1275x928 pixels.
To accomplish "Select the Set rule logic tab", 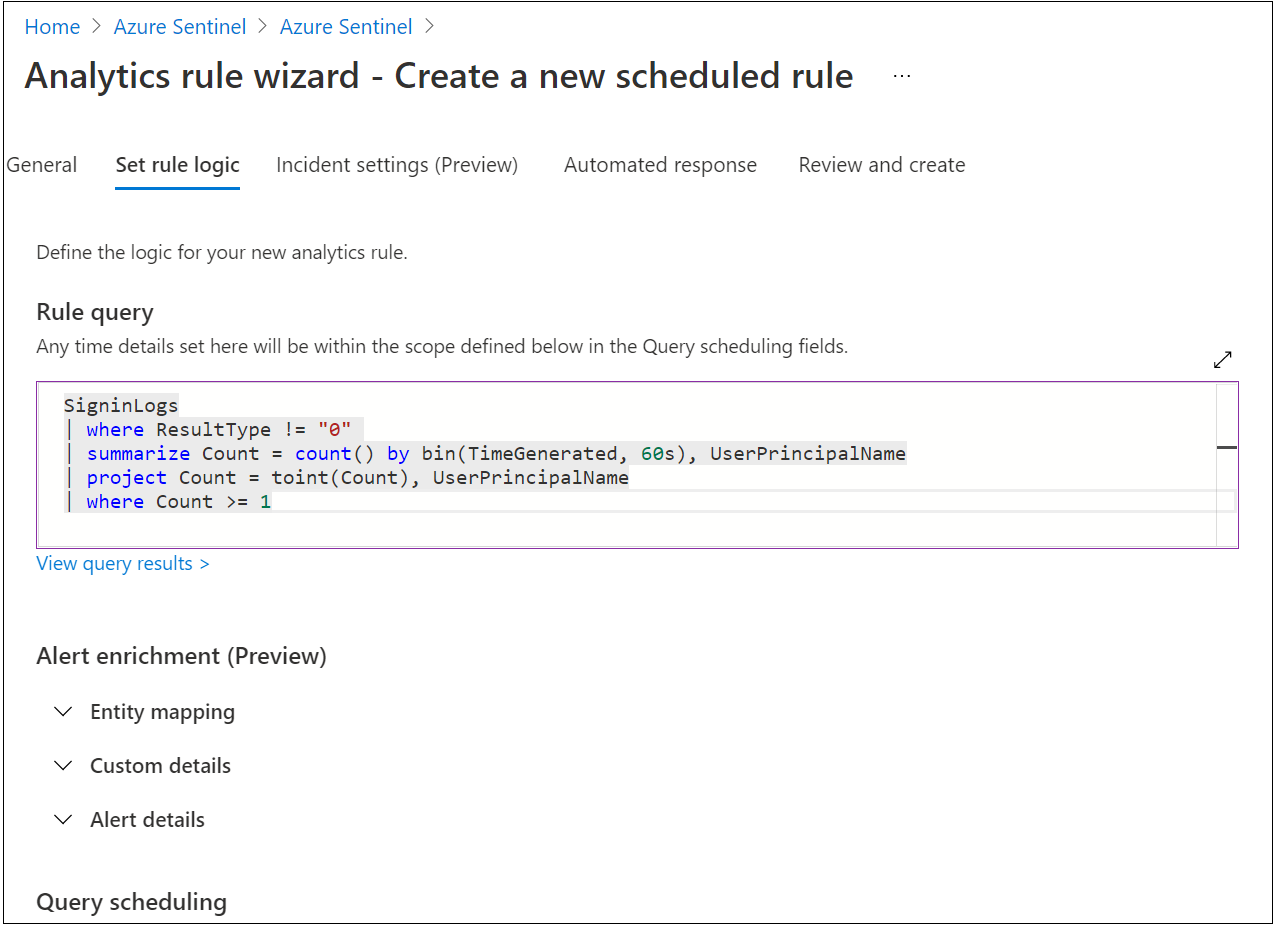I will [x=177, y=164].
